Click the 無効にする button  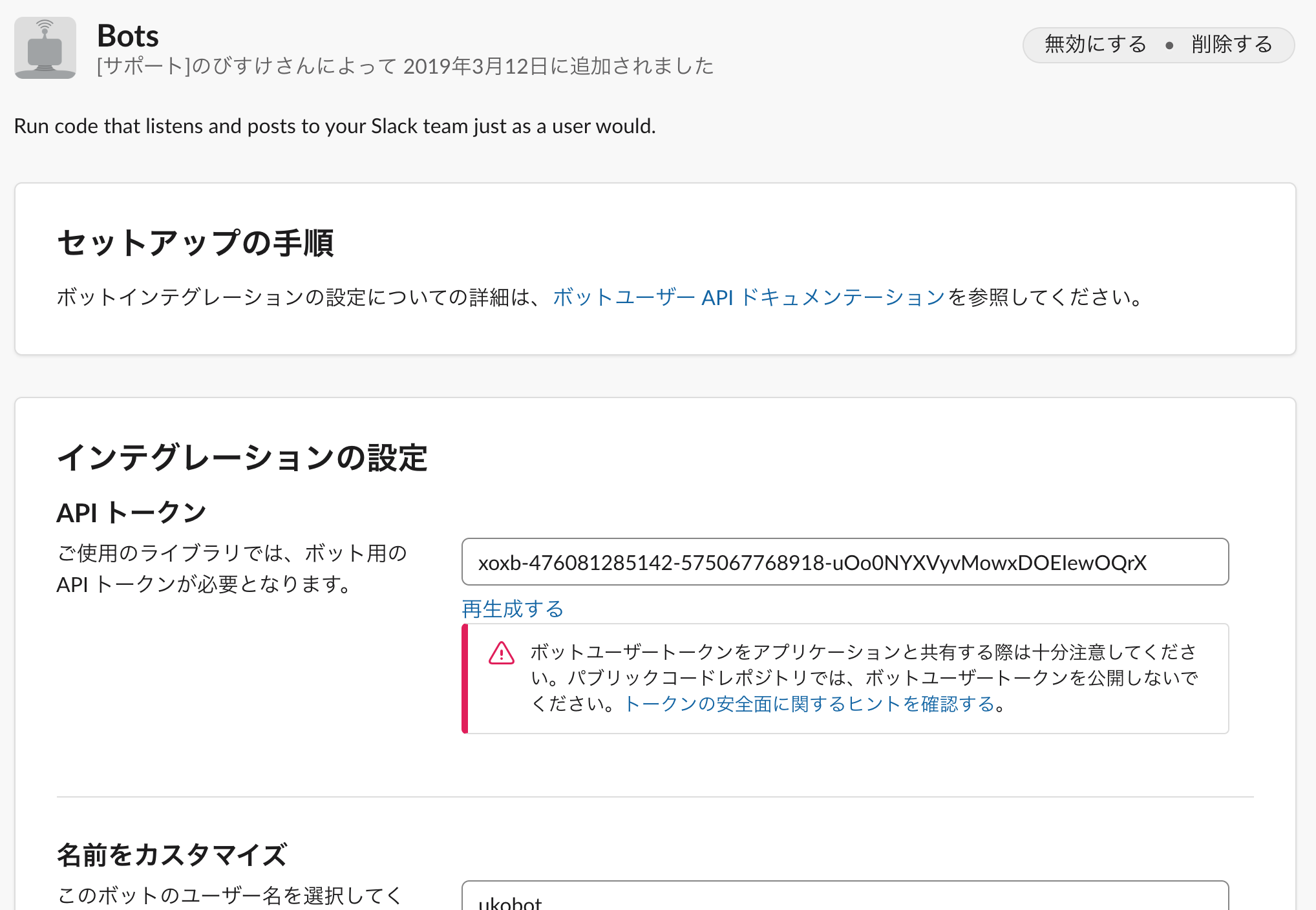(x=1094, y=44)
